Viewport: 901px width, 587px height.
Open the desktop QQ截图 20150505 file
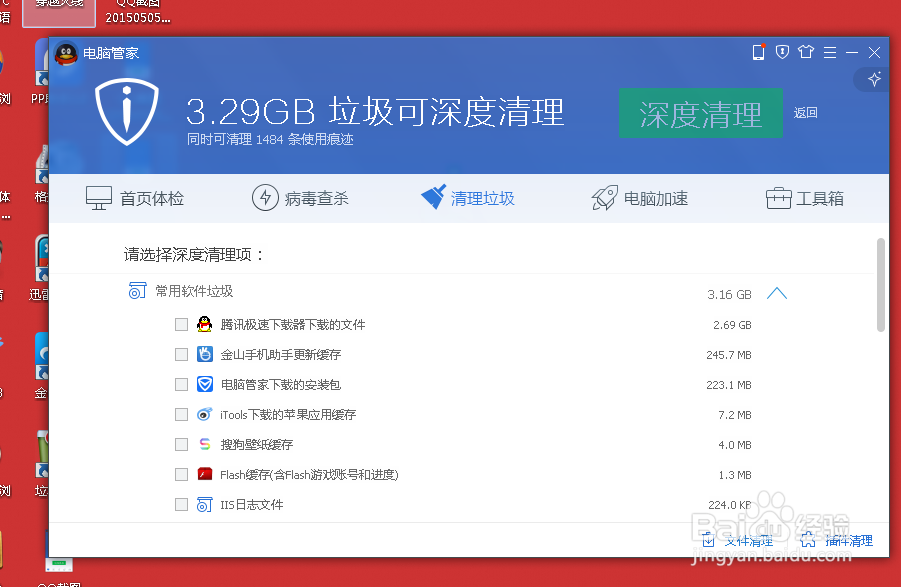click(x=137, y=13)
